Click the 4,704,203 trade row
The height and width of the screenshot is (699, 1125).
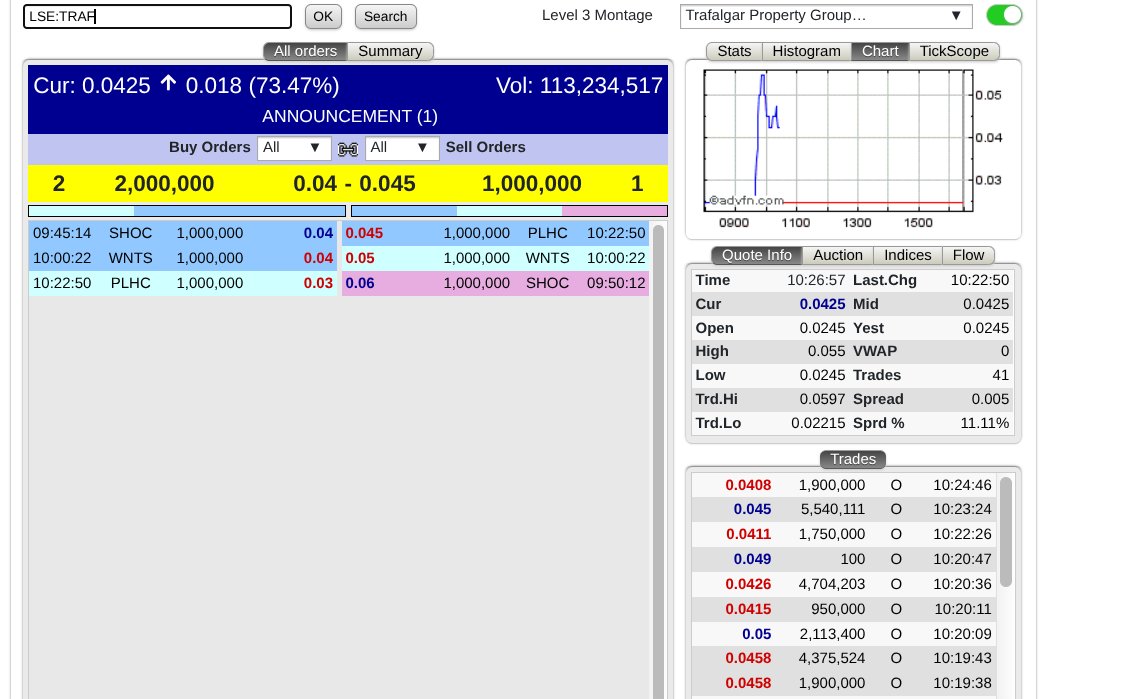tap(844, 584)
